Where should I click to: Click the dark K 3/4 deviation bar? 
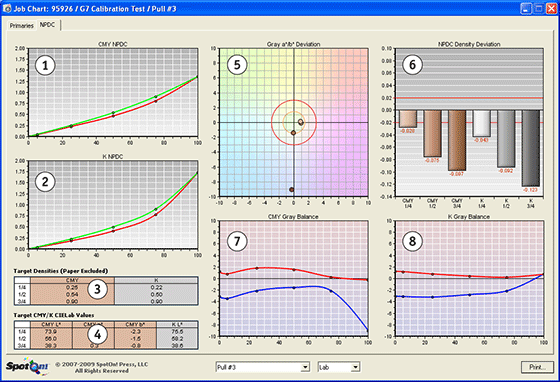(531, 148)
